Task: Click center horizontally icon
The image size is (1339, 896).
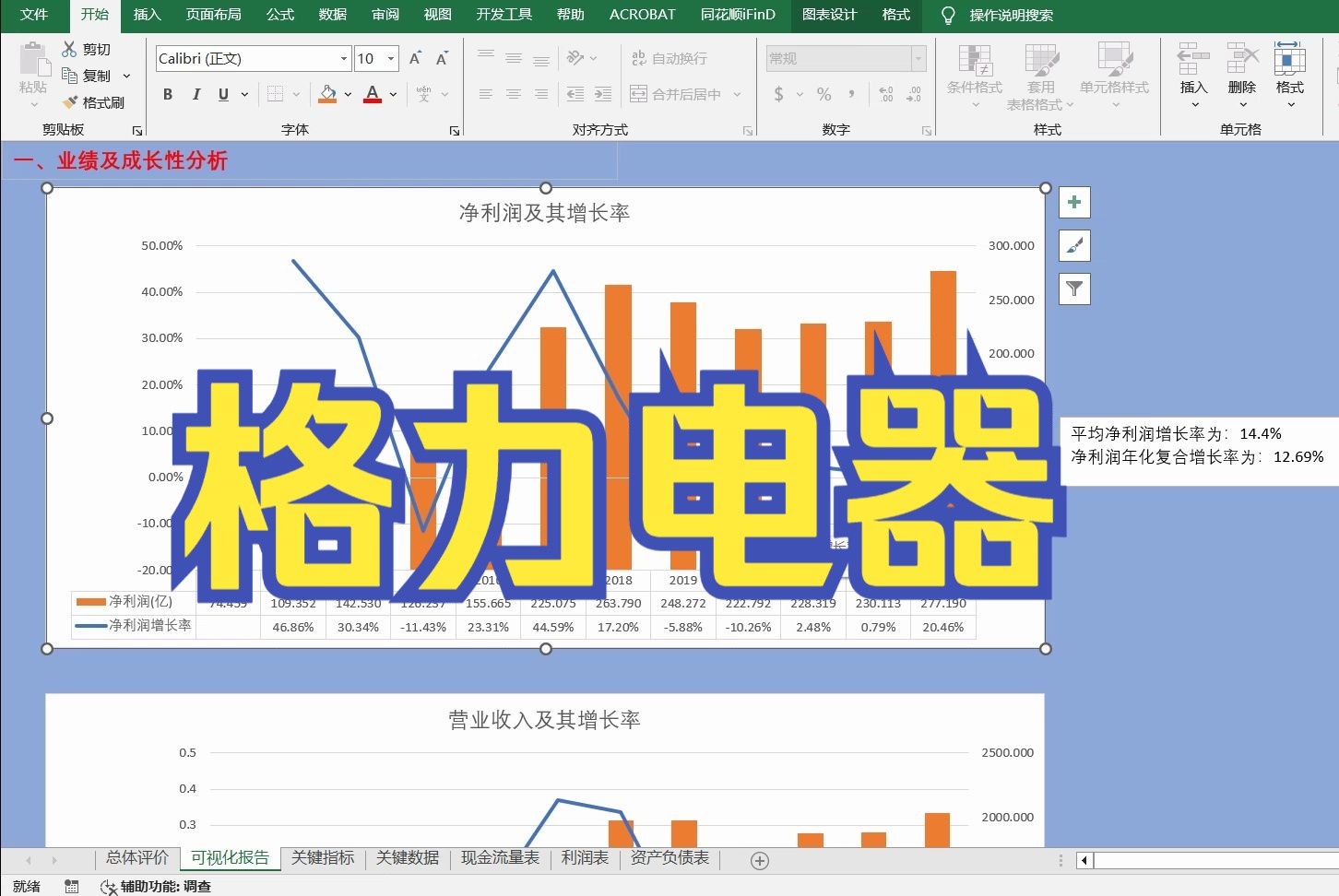Action: tap(514, 94)
